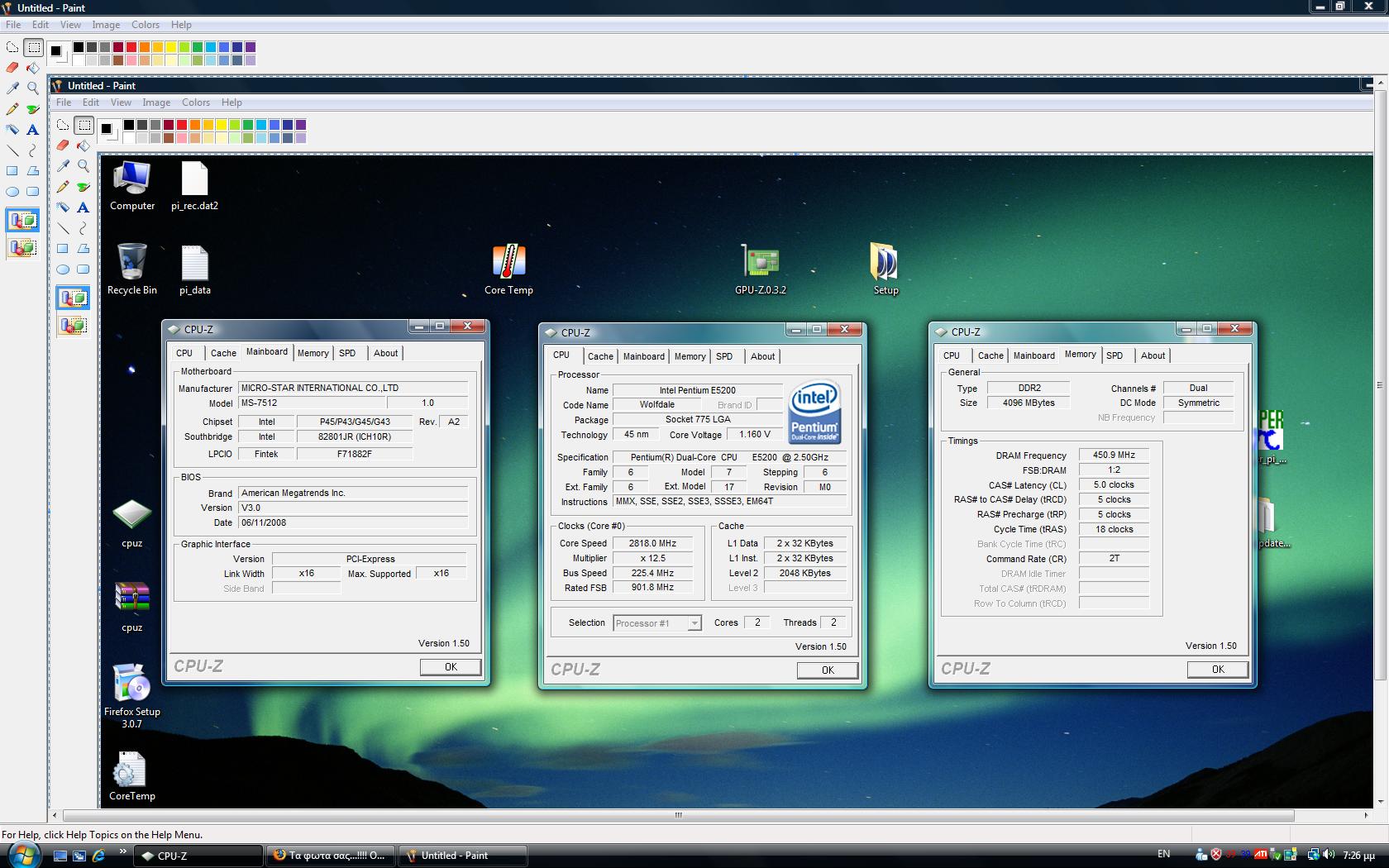Click the pi_rec.dat2 file icon on canvas

click(195, 186)
